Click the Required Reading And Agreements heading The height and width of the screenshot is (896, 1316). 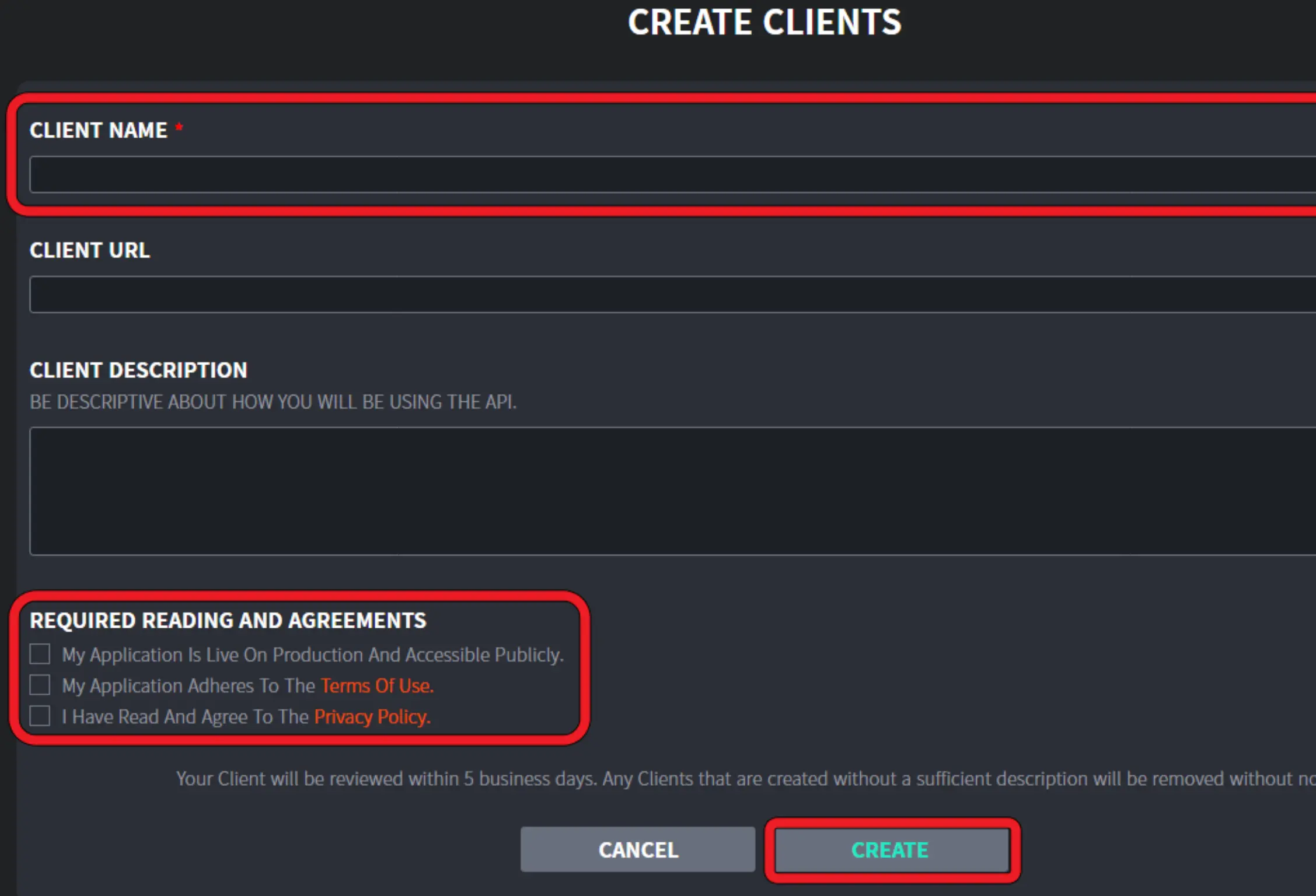[x=228, y=621]
